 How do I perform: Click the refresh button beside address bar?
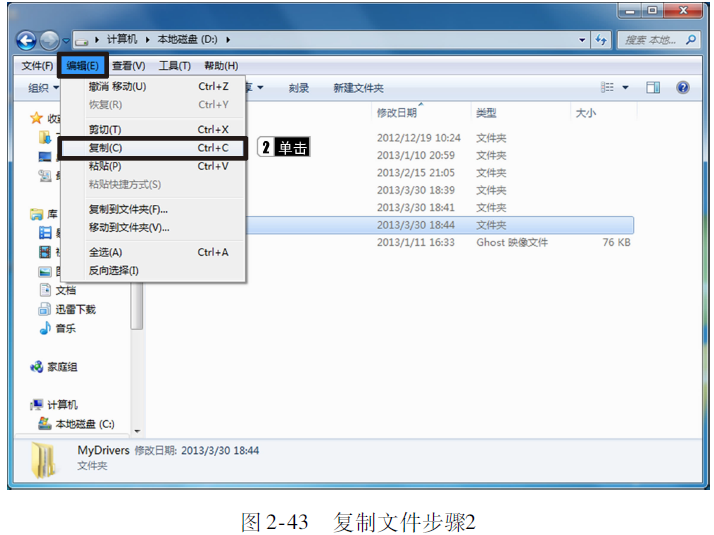point(601,40)
